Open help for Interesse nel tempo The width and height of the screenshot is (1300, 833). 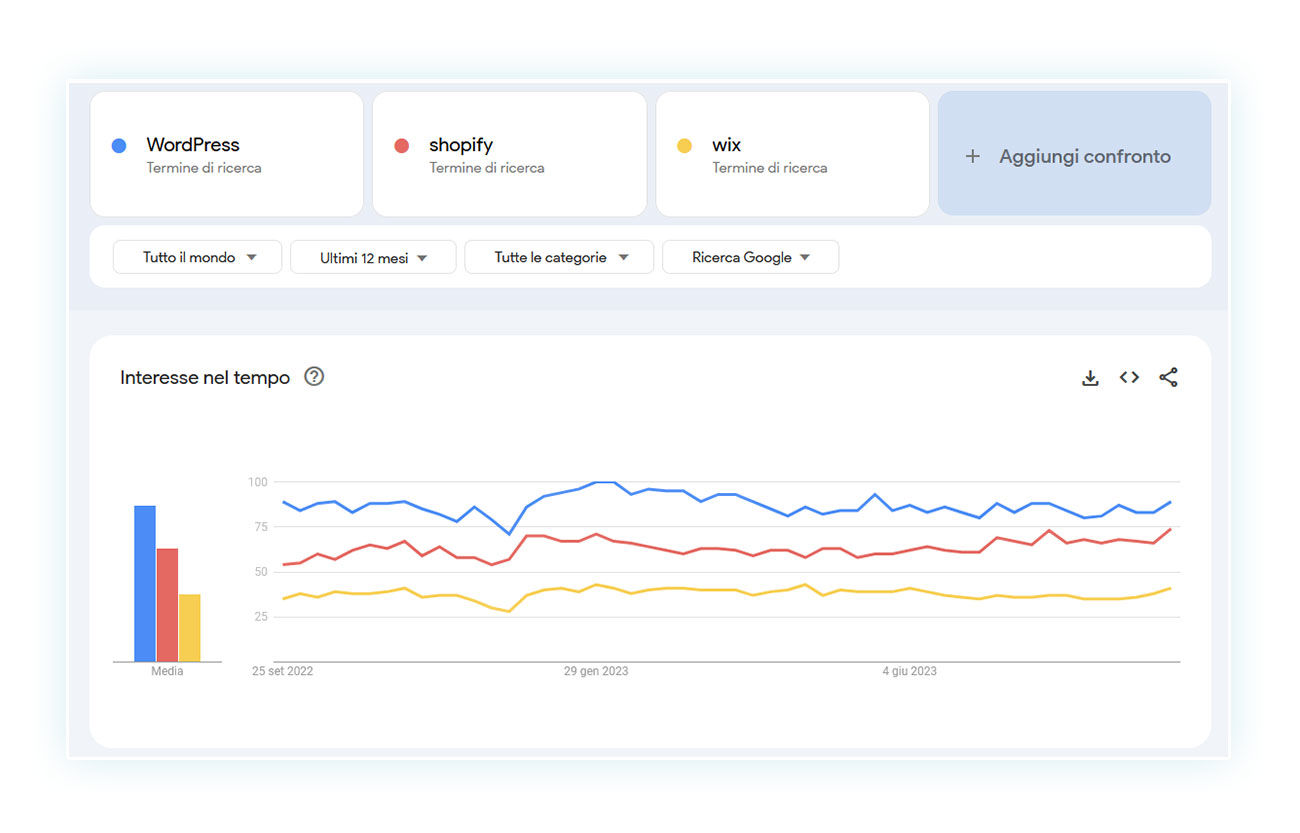(x=314, y=377)
